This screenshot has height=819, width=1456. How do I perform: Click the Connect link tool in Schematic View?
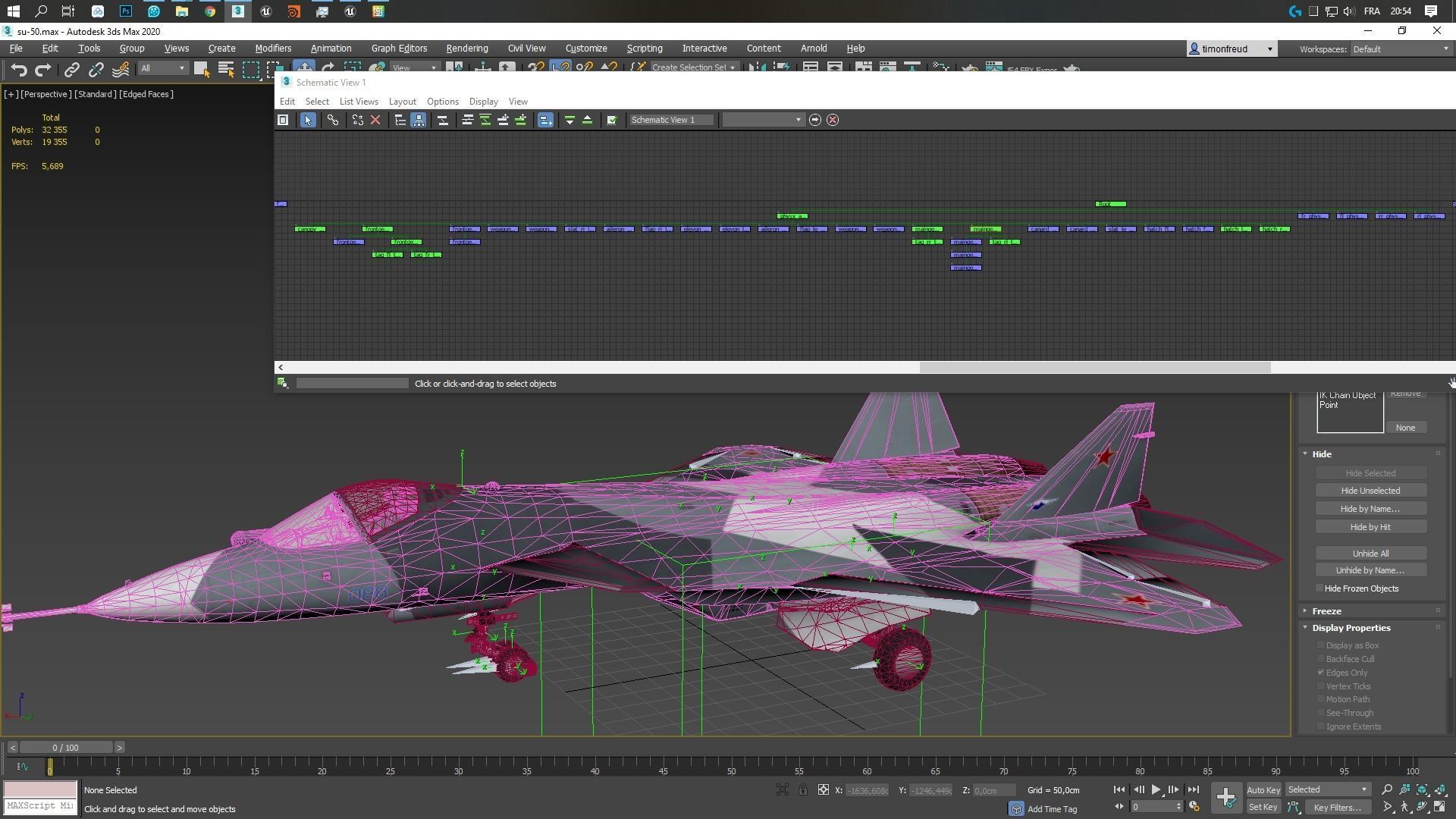(x=333, y=120)
